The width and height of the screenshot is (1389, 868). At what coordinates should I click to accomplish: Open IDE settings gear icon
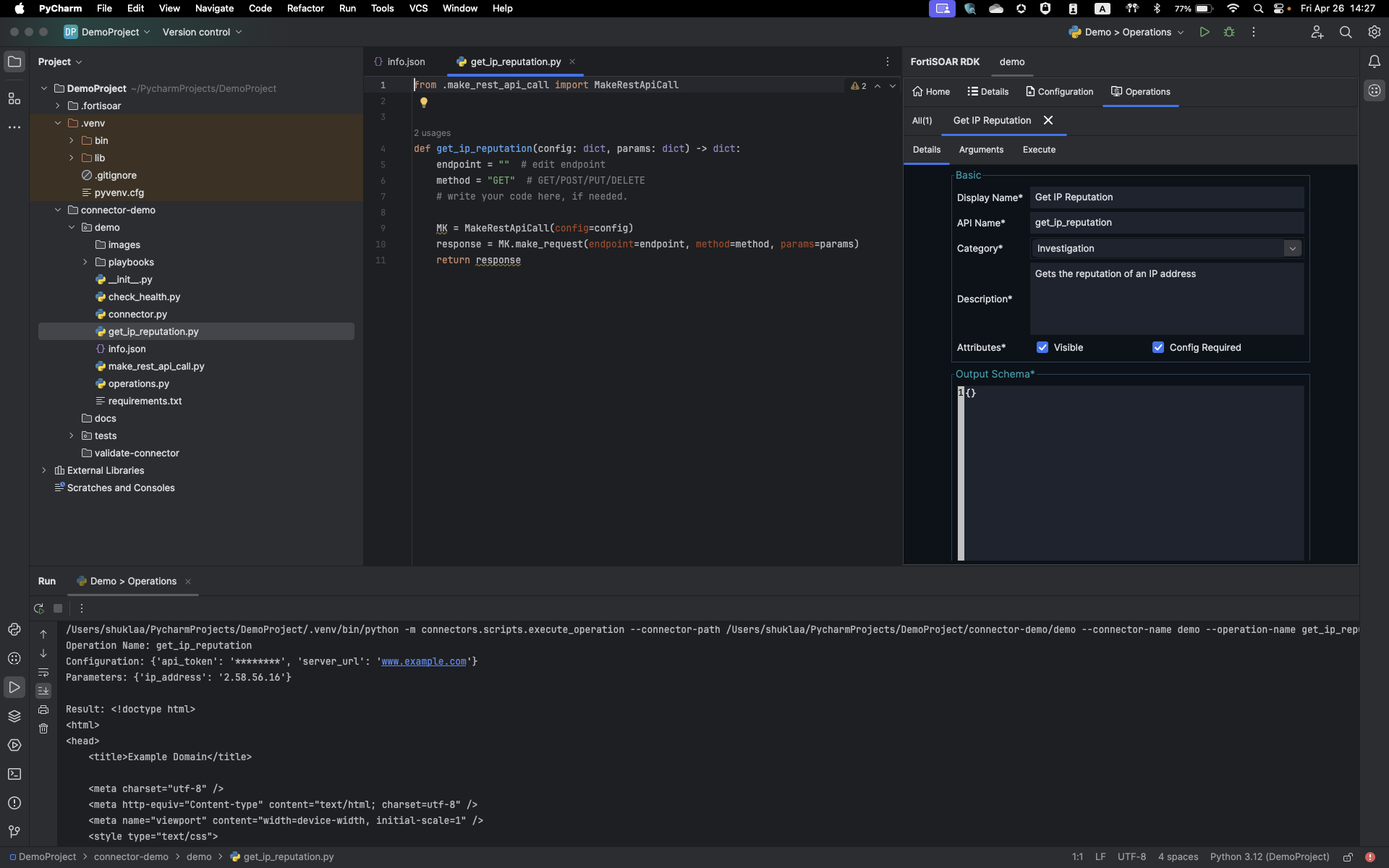point(1374,32)
